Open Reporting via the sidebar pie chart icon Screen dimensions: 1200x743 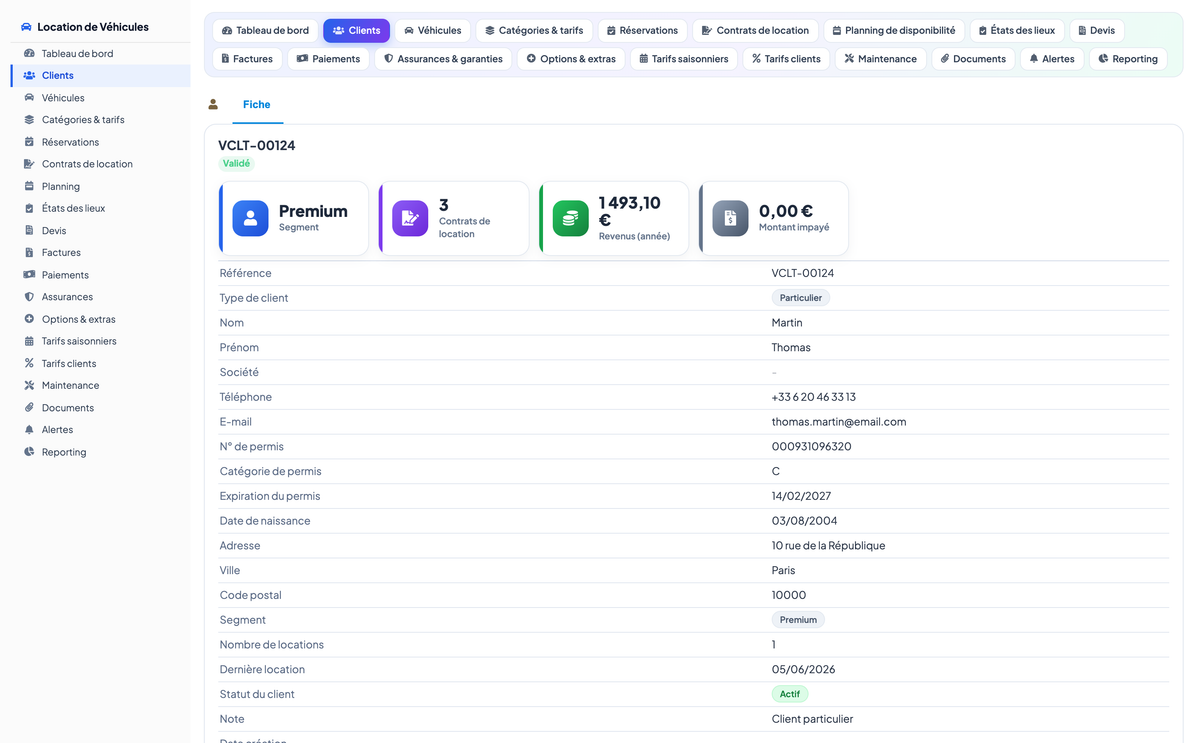(x=30, y=452)
